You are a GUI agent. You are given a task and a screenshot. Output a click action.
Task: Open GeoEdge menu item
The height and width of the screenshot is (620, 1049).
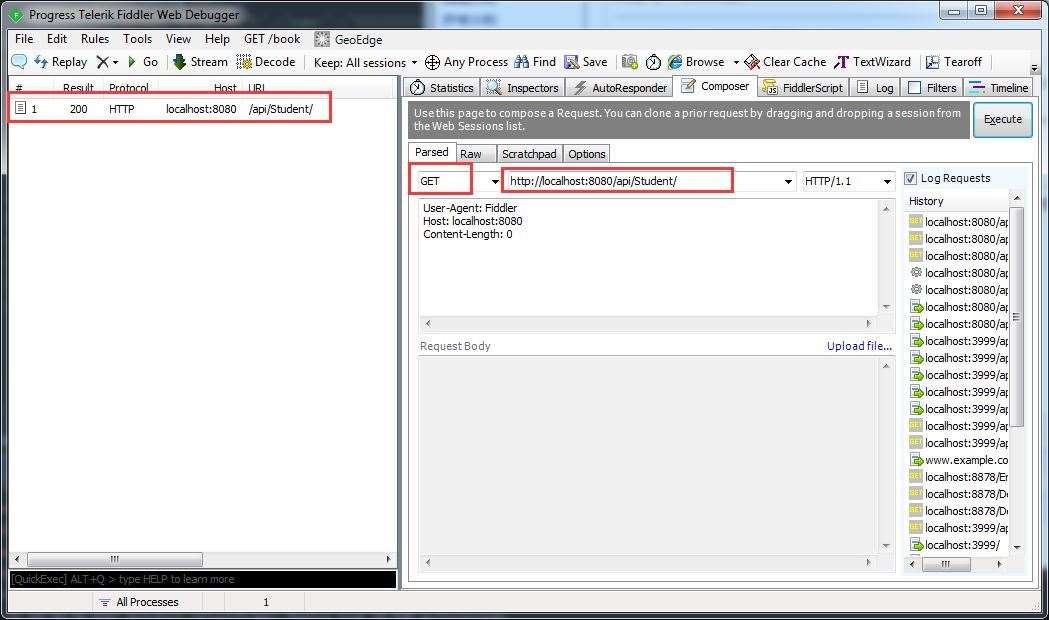[x=349, y=39]
